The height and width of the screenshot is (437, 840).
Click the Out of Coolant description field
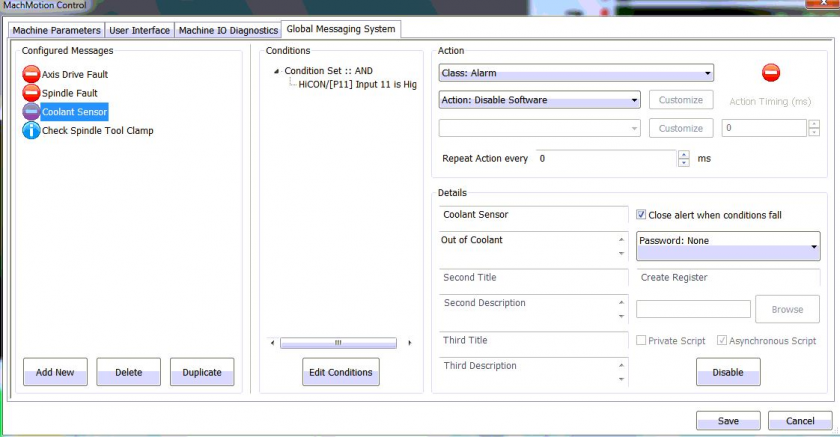(534, 246)
